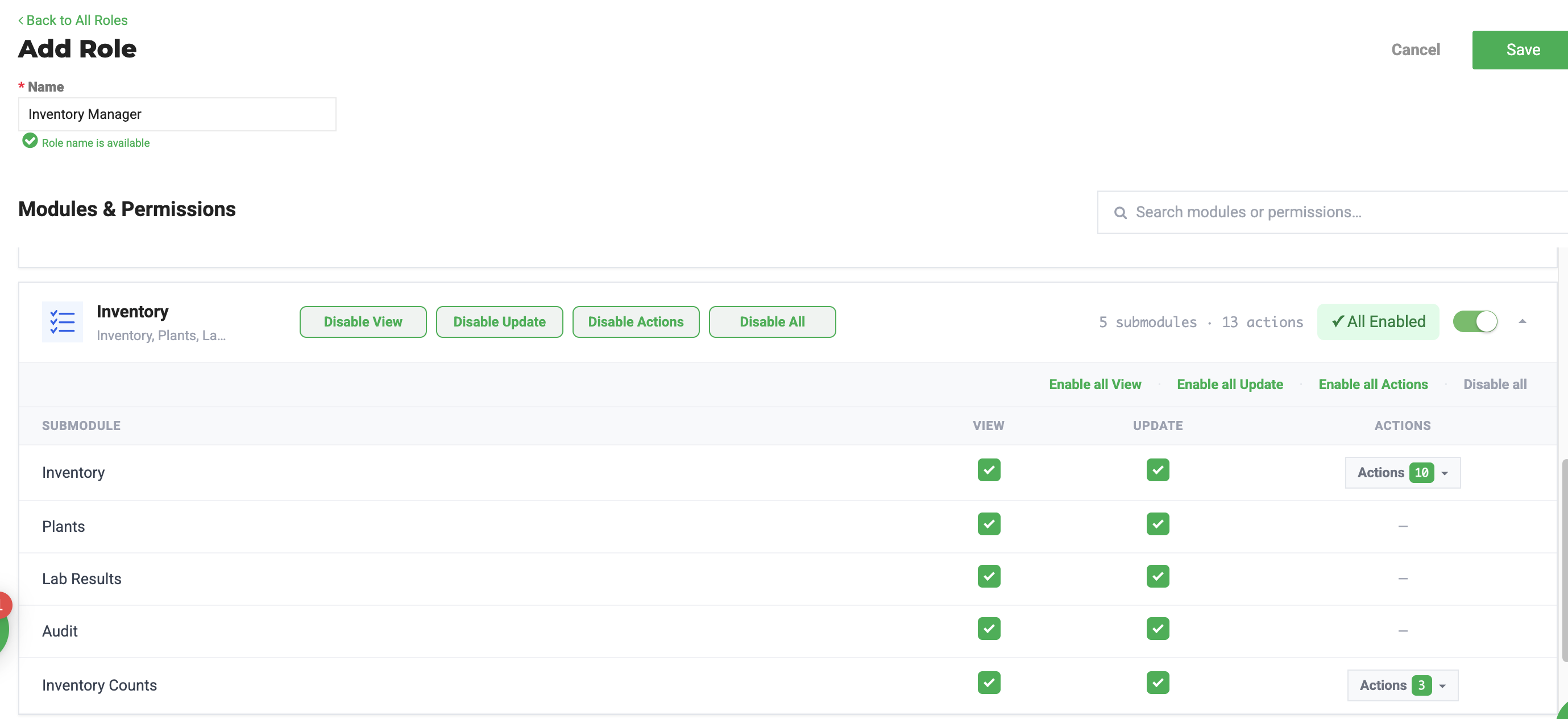
Task: Focus the role Name input field
Action: tap(177, 114)
